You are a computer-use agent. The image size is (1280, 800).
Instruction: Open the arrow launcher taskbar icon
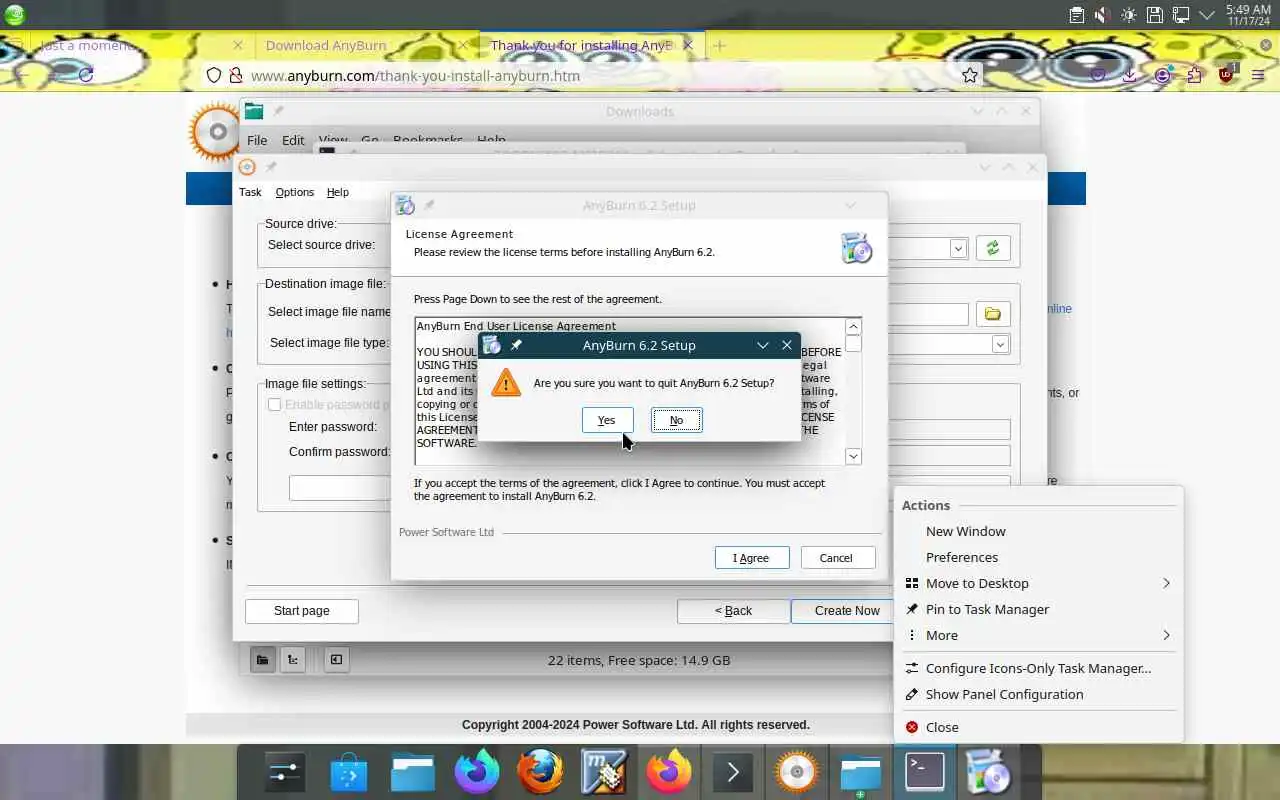click(733, 773)
